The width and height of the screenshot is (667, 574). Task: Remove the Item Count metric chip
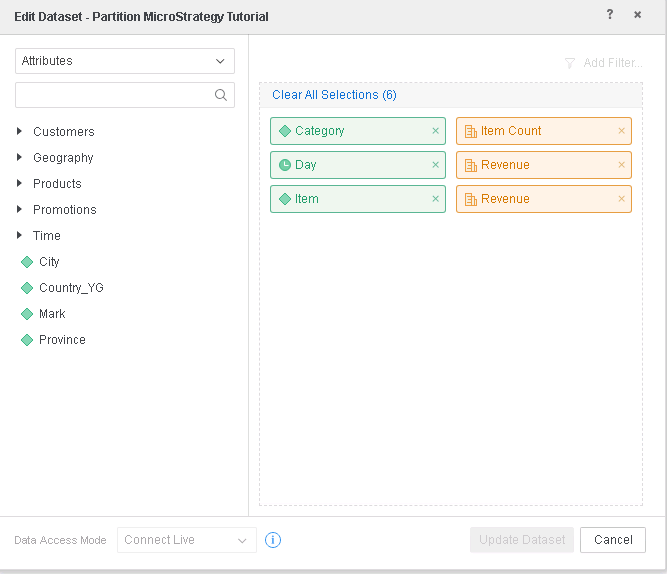coord(621,131)
